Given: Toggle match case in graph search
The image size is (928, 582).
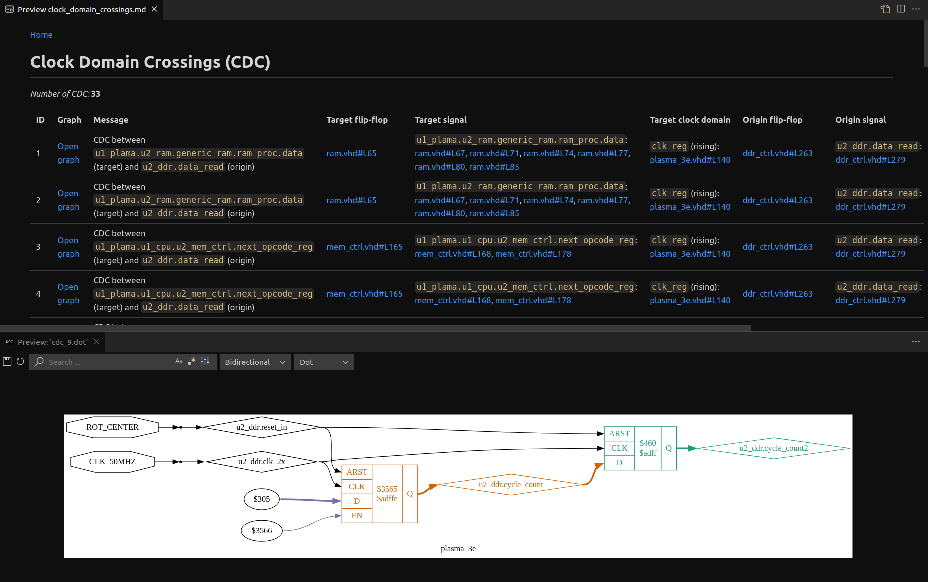Looking at the screenshot, I should pyautogui.click(x=180, y=362).
